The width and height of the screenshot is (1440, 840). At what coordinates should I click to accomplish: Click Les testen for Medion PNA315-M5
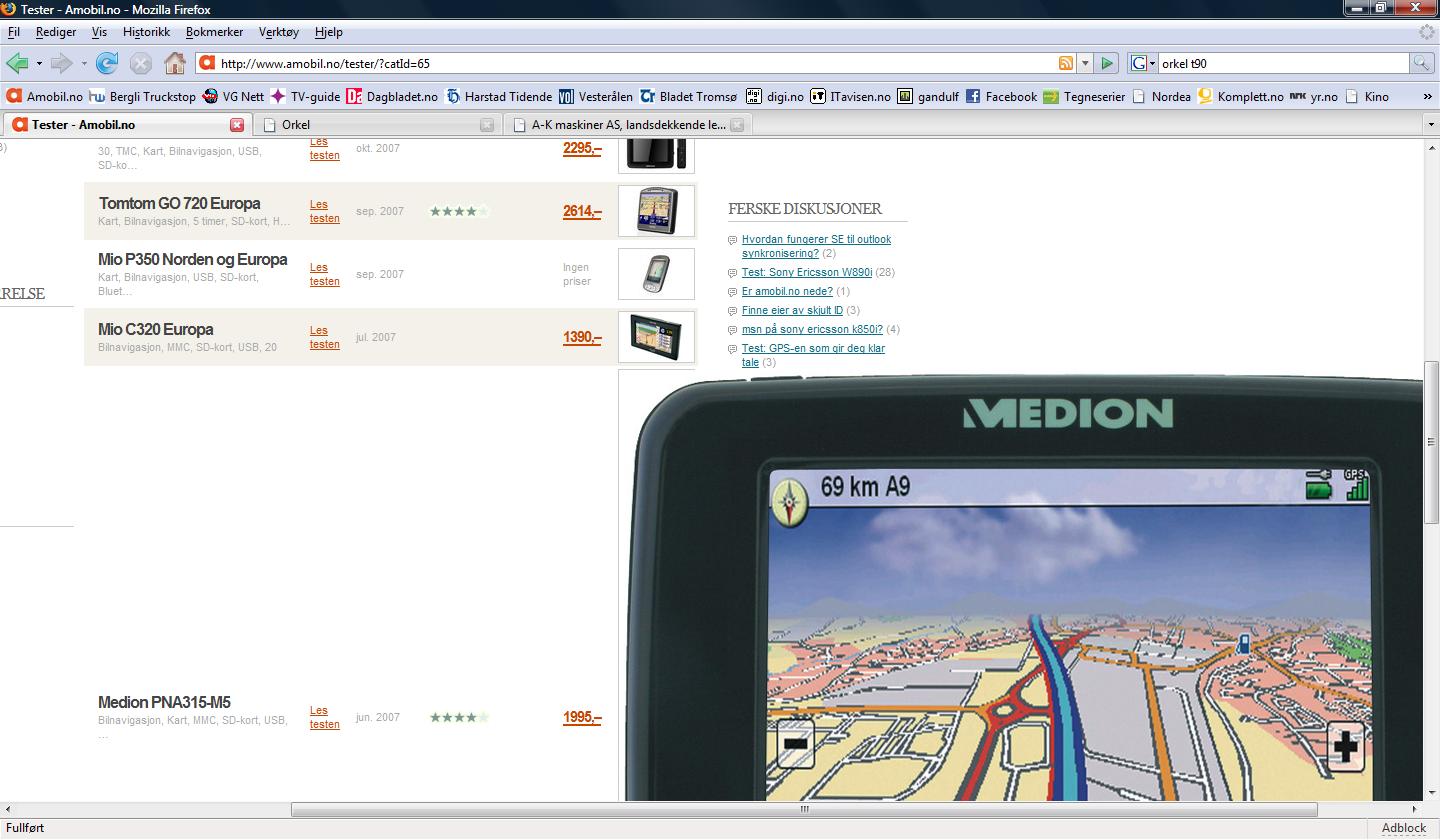(324, 717)
